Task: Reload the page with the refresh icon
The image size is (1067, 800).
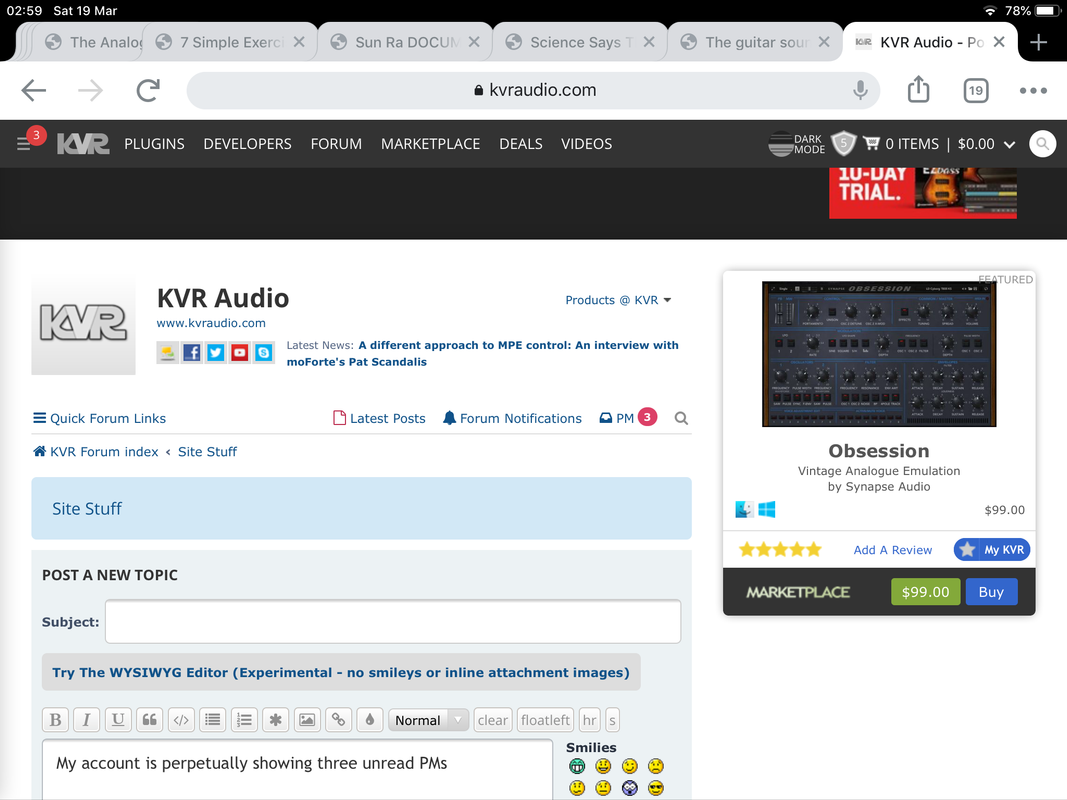Action: (148, 90)
